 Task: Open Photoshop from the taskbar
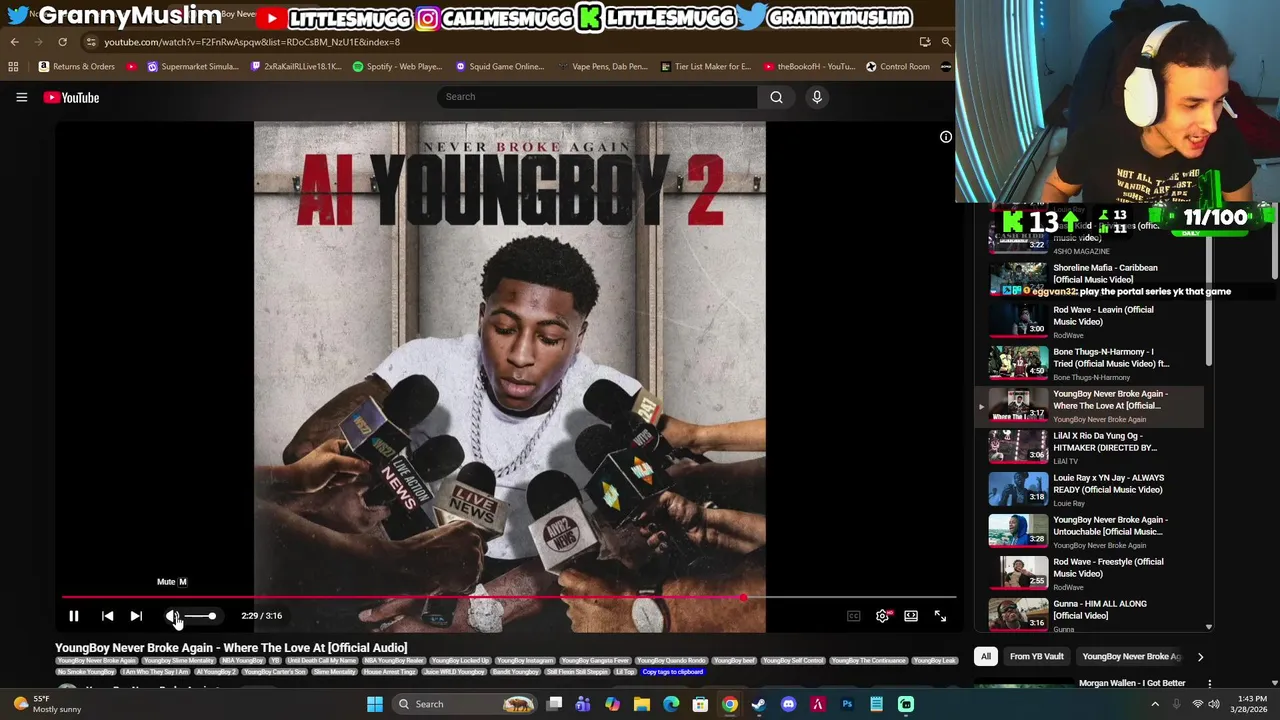click(847, 704)
